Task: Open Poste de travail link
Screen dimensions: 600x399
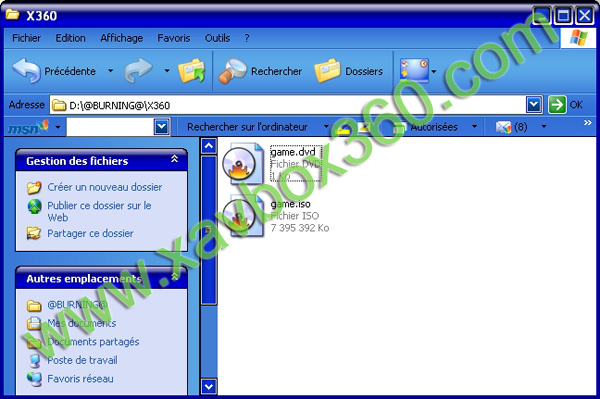Action: [82, 360]
